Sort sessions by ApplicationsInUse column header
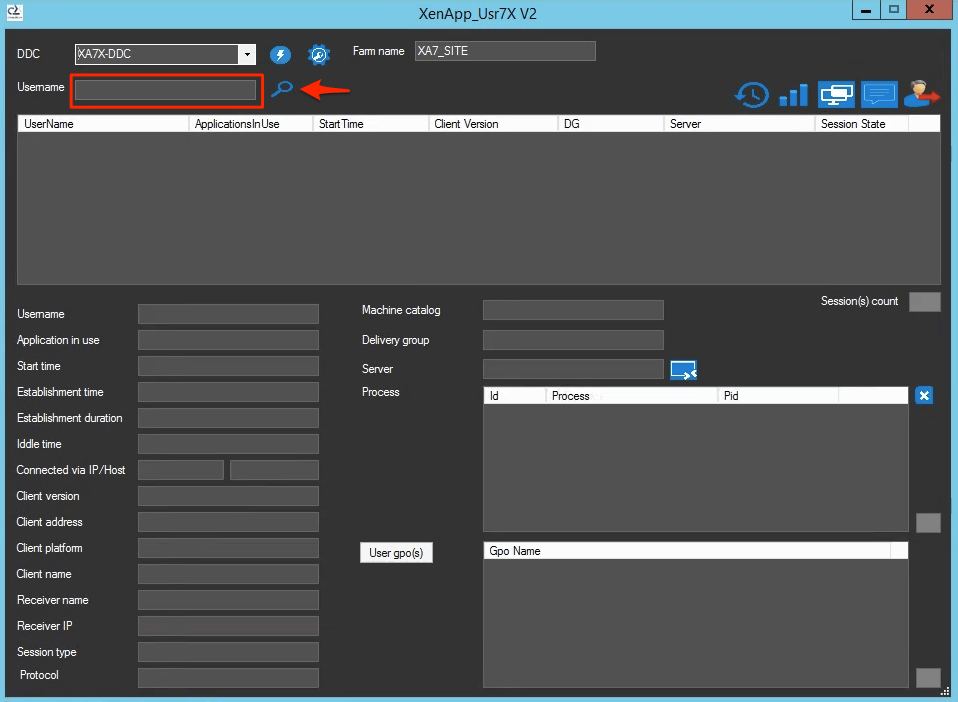 coord(250,124)
